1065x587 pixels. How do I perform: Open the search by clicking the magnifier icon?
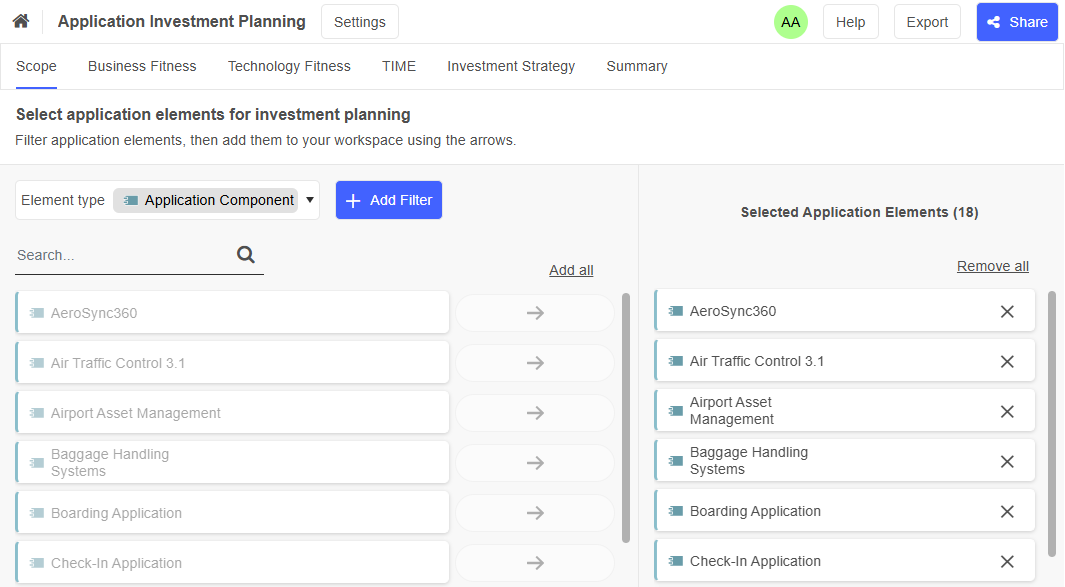coord(245,255)
